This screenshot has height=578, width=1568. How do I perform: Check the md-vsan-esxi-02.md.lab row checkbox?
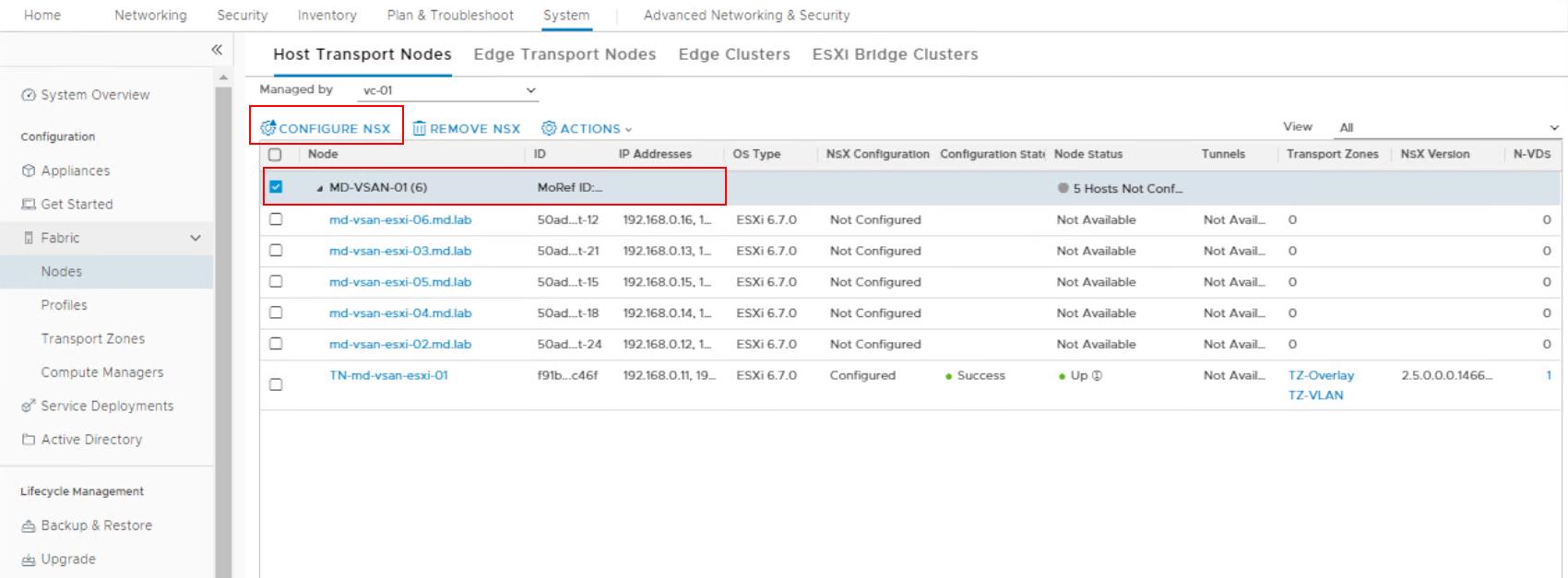pos(276,344)
